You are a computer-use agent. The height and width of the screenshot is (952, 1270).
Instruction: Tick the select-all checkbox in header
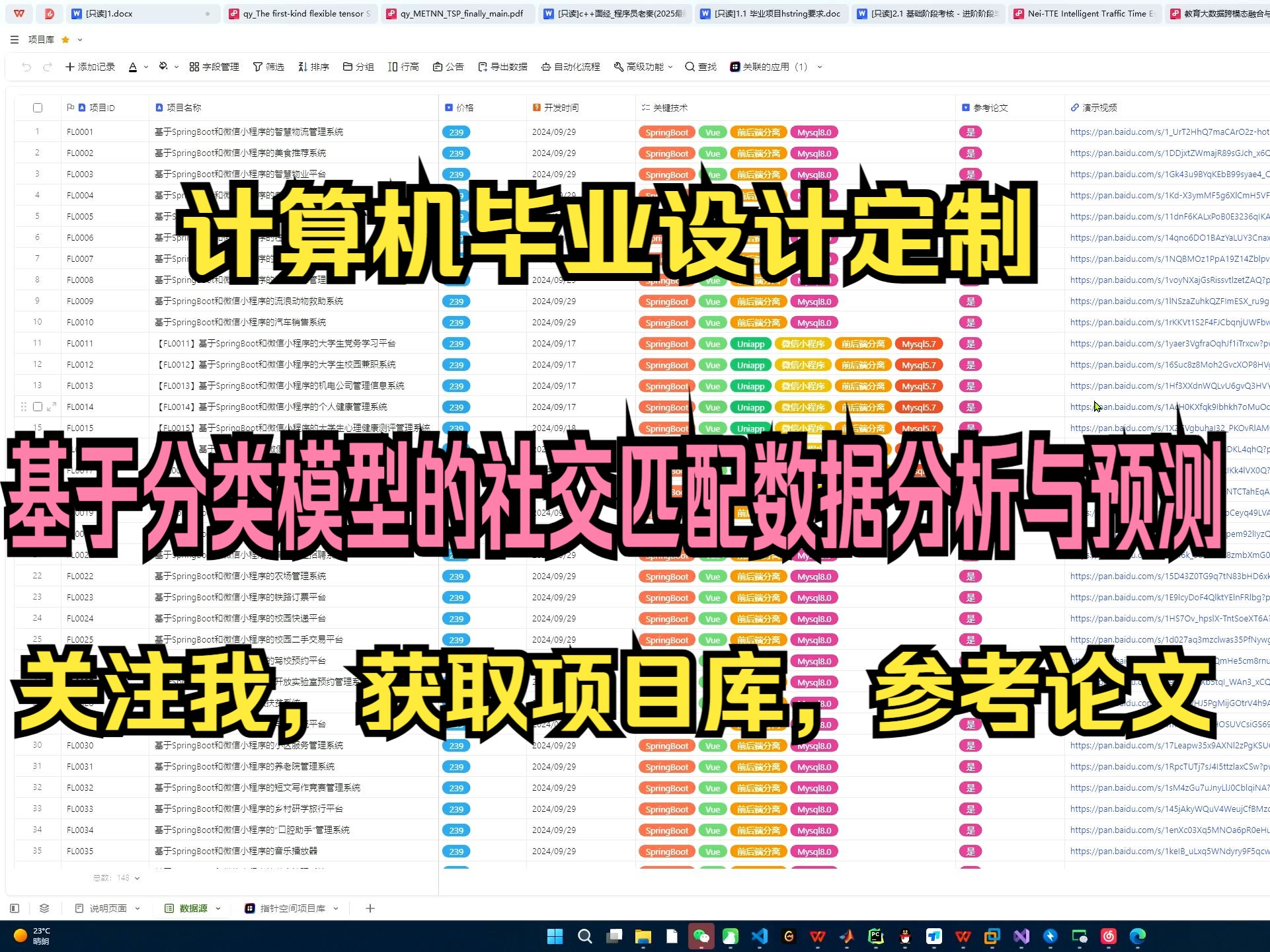pos(38,108)
